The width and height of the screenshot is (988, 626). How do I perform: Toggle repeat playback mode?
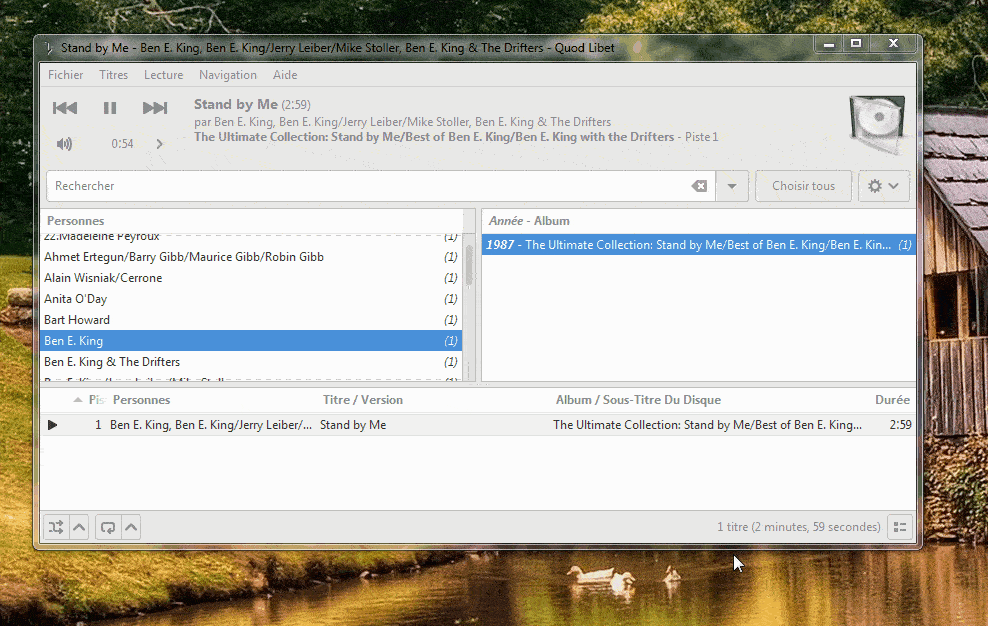108,527
